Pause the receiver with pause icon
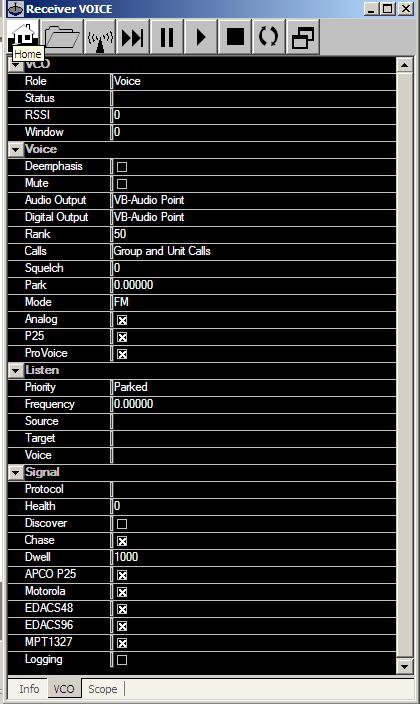 [x=167, y=37]
